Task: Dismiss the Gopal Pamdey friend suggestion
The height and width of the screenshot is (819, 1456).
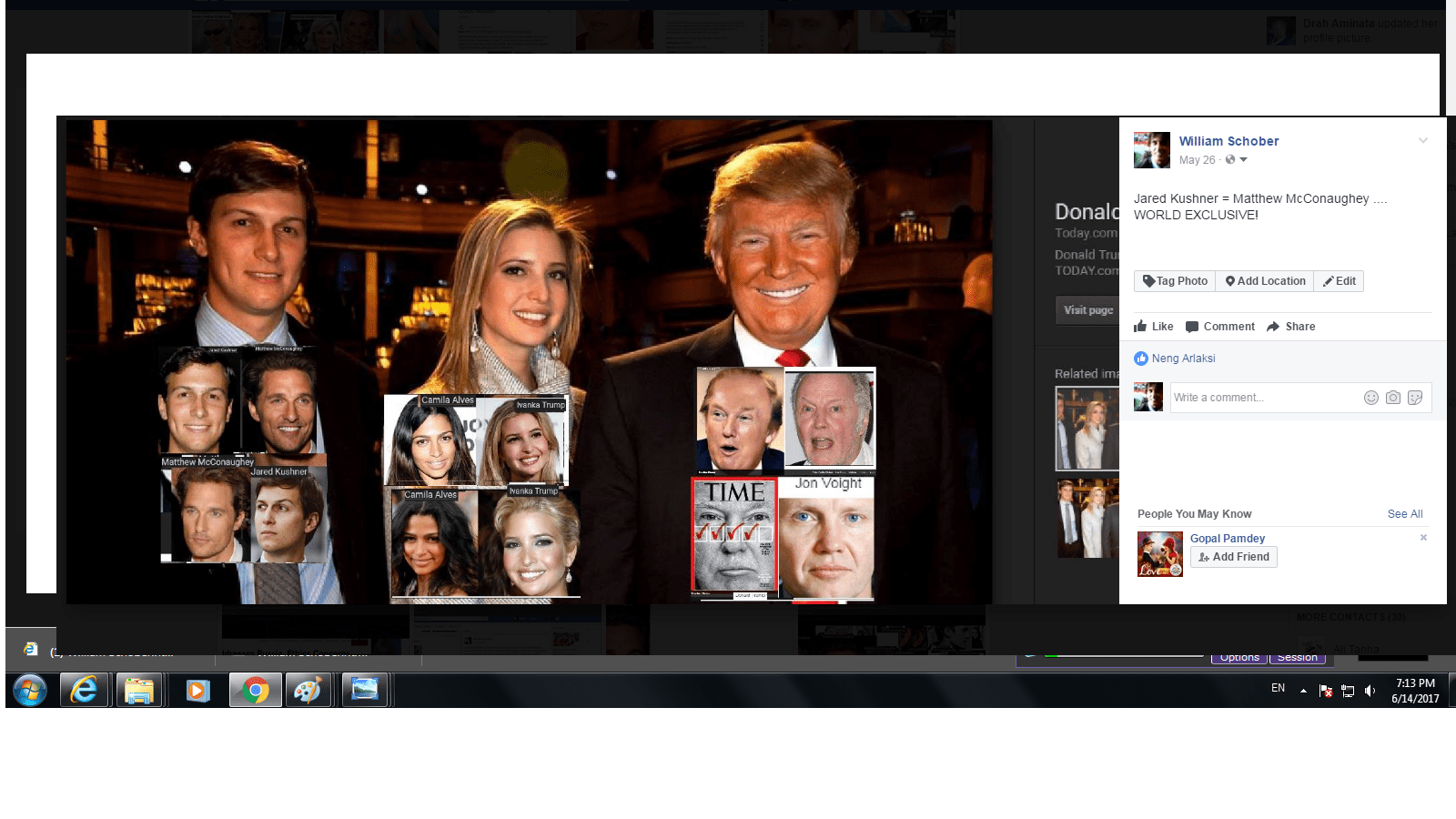Action: (1423, 538)
